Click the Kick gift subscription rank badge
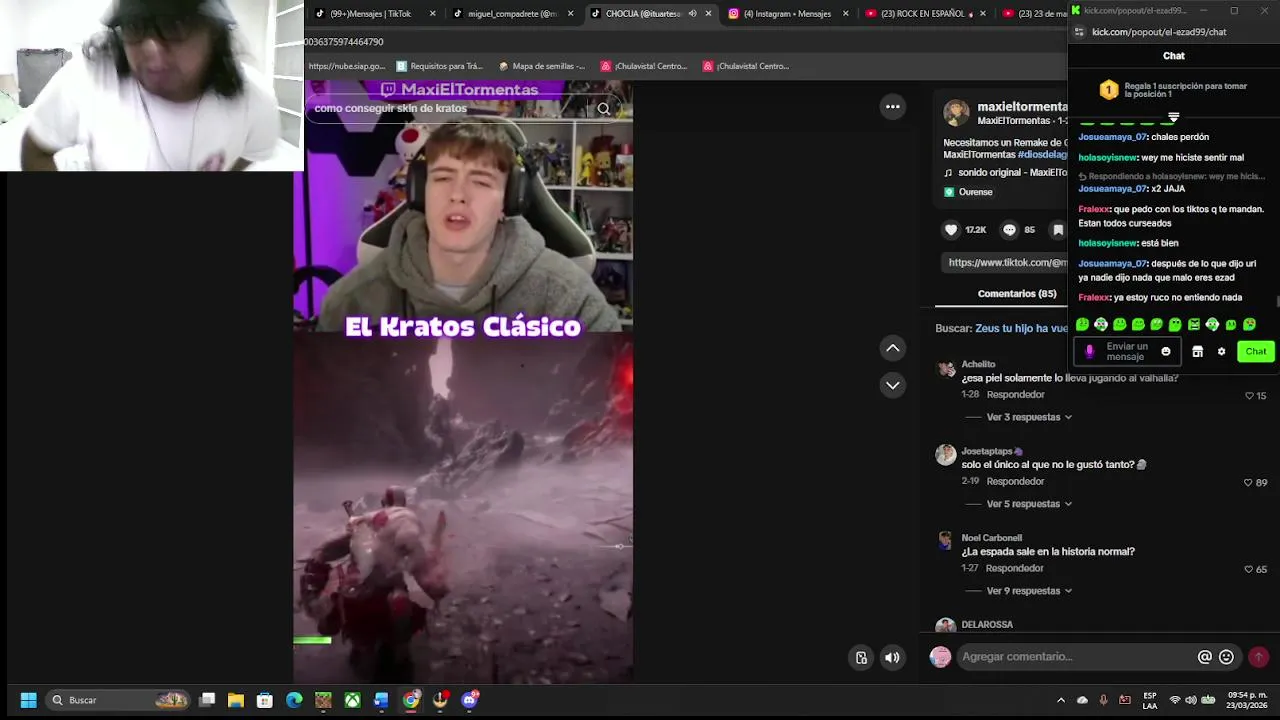This screenshot has height=720, width=1280. click(1109, 90)
